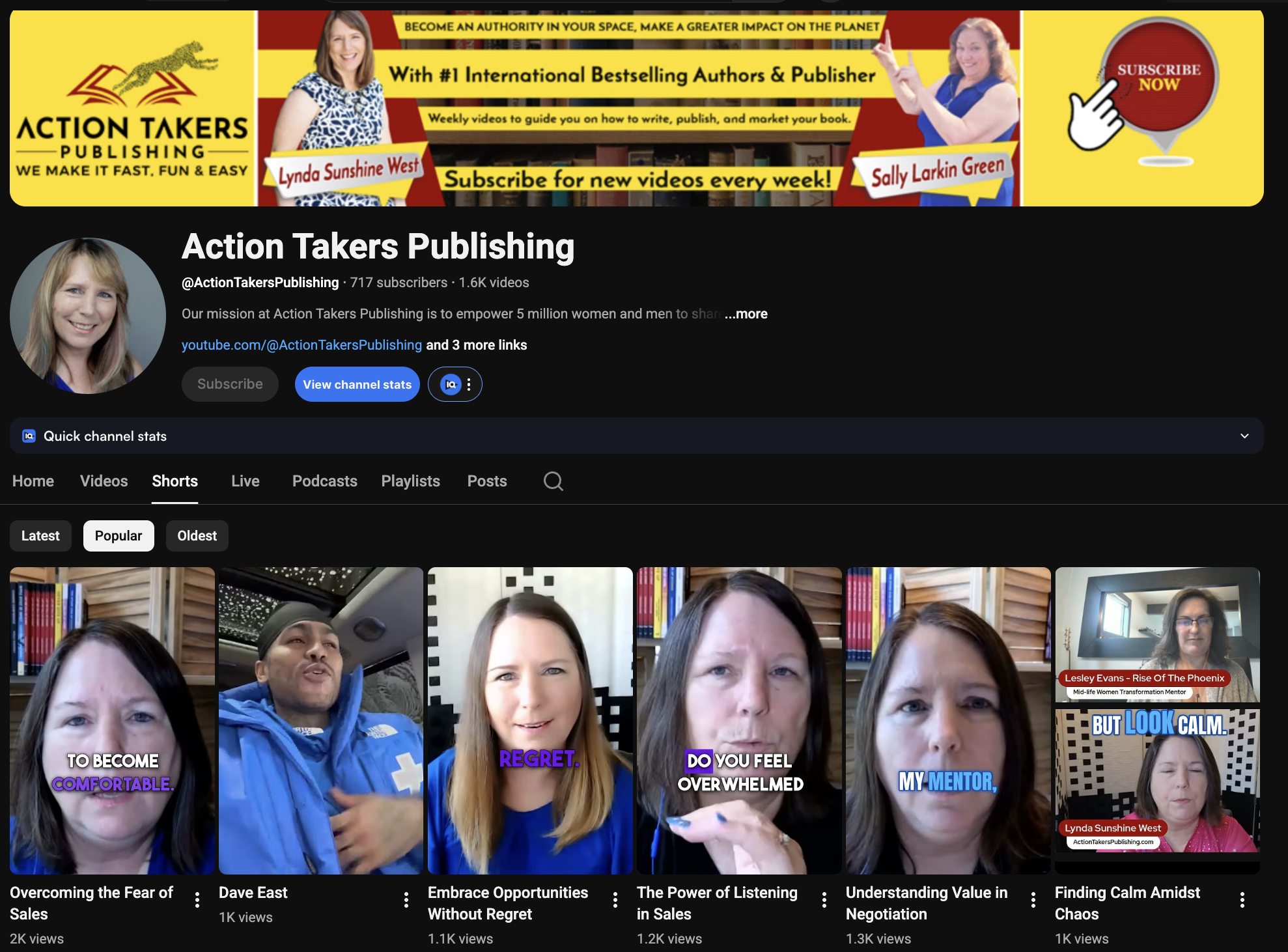Viewport: 1288px width, 952px height.
Task: Click the View channel stats button
Action: point(357,384)
